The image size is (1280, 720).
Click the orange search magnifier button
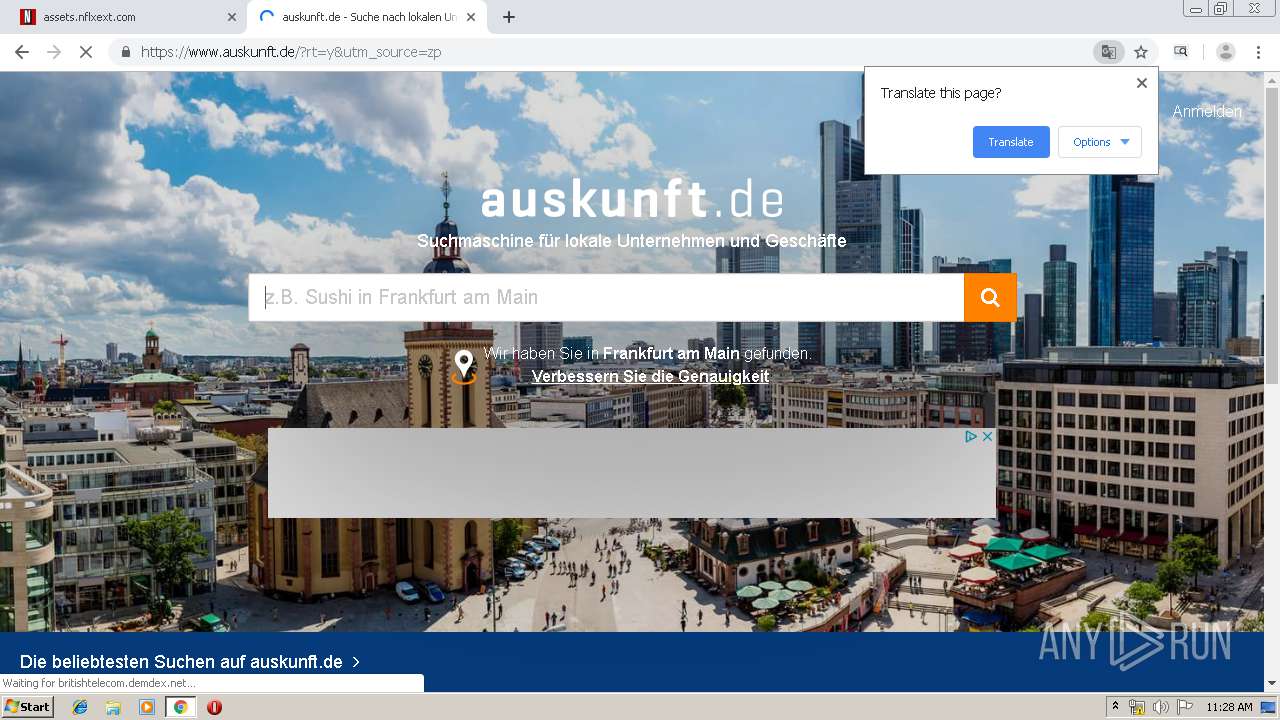point(990,297)
